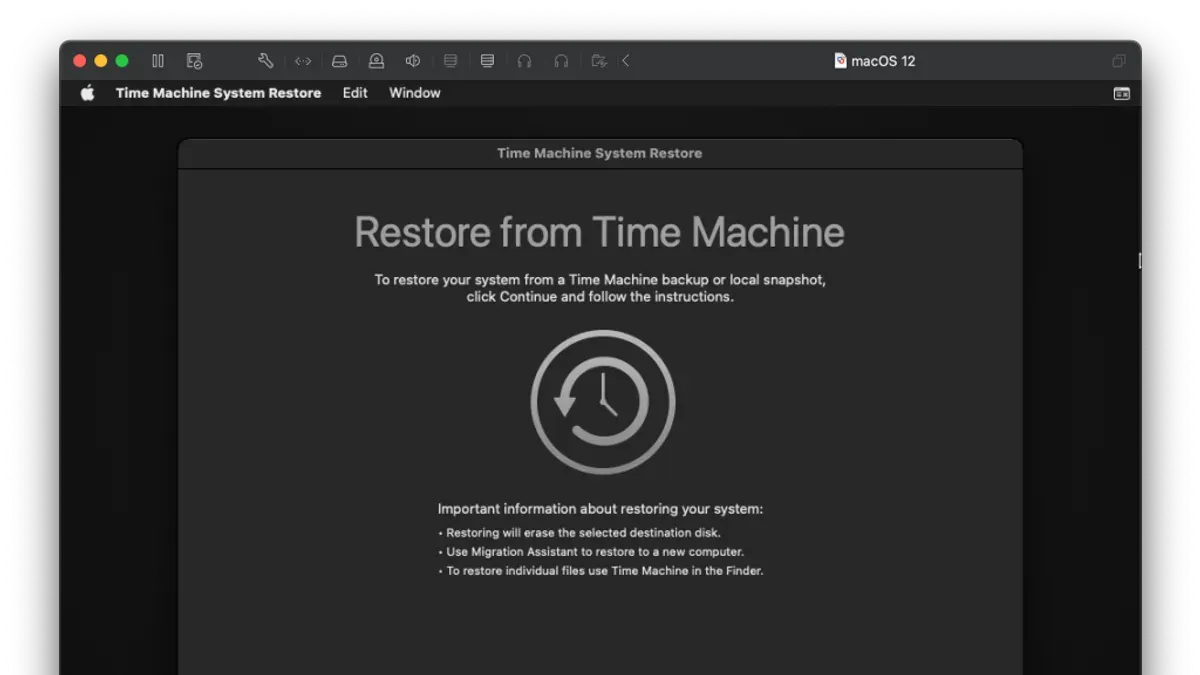Click the headphones icon beside the bright device icon
Viewport: 1200px width, 675px height.
click(524, 61)
